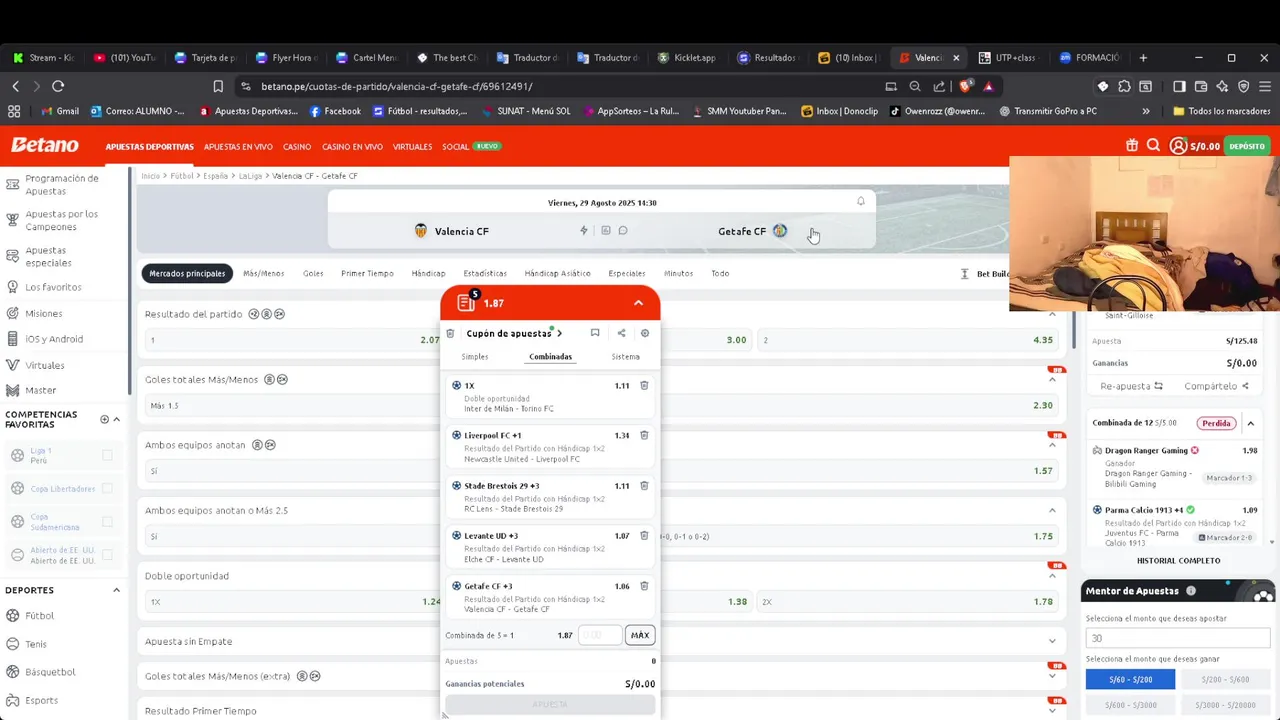The width and height of the screenshot is (1280, 720).
Task: Click the Compártelo share link
Action: tap(1216, 386)
